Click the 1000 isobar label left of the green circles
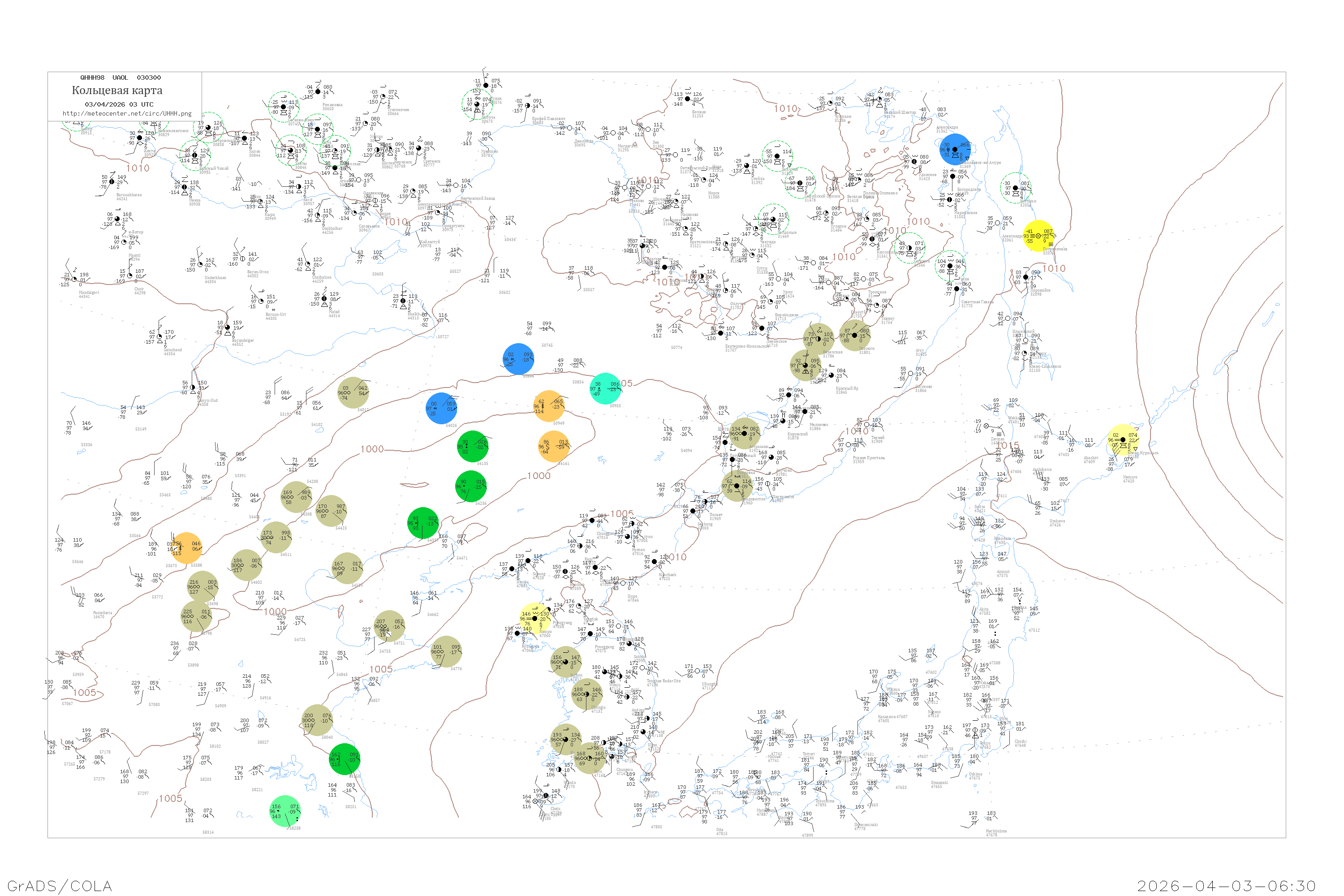This screenshot has width=1344, height=896. click(372, 449)
